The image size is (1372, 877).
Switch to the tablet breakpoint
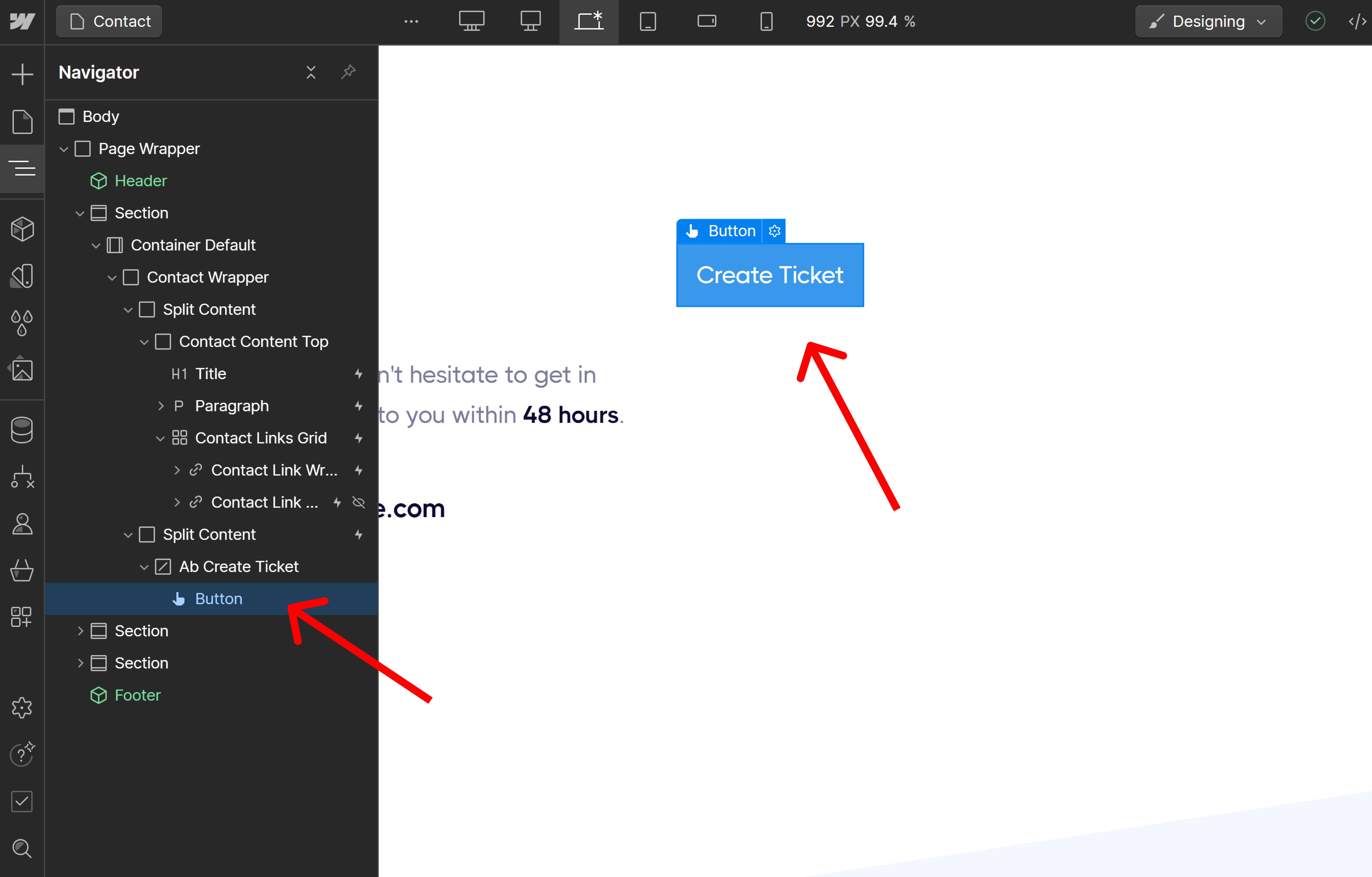(648, 21)
